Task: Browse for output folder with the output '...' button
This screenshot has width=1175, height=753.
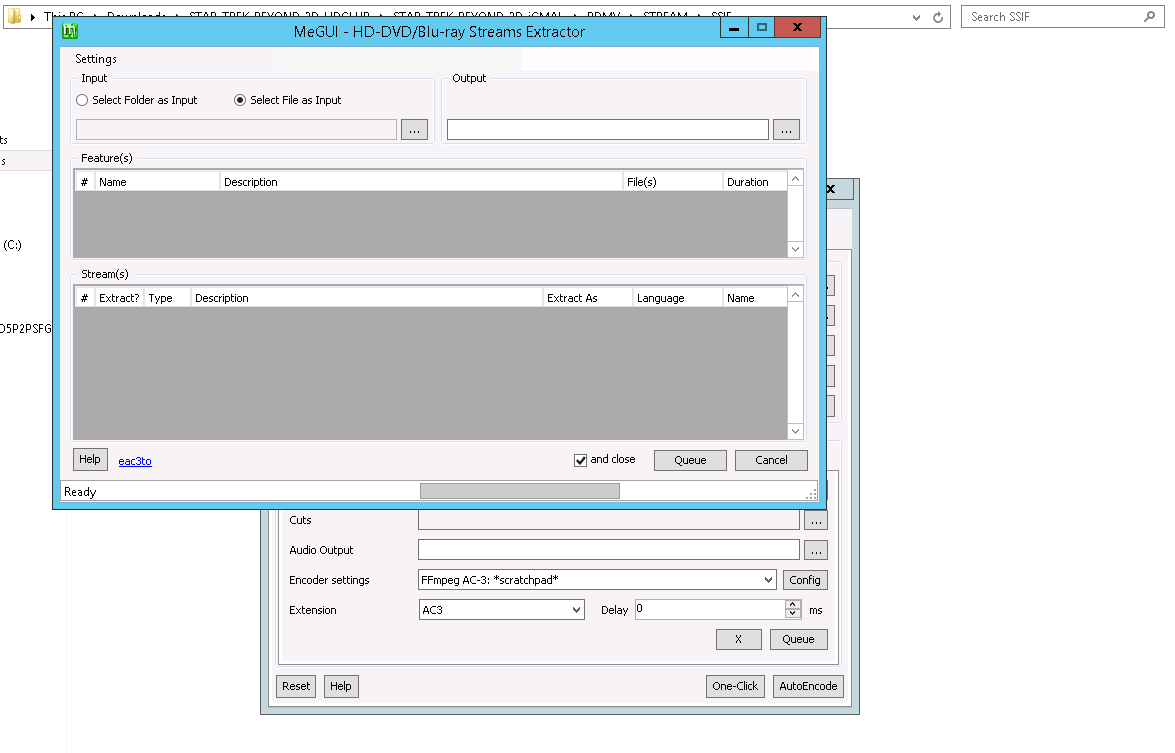Action: (x=786, y=130)
